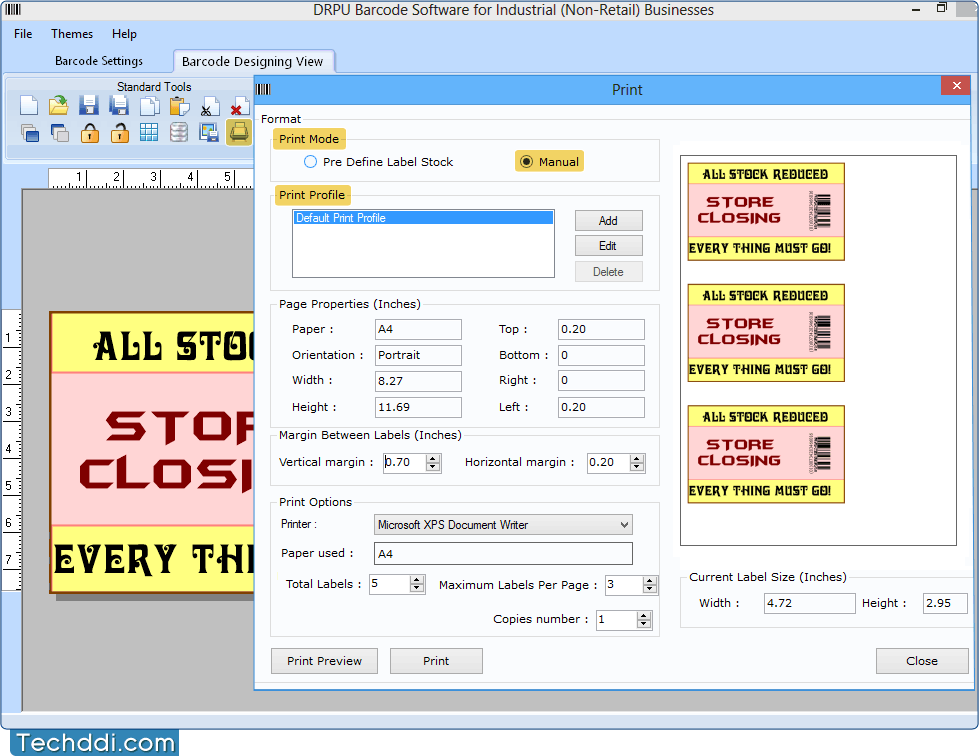Screen dimensions: 979x756
Task: Click the Current Label Size Height field
Action: pyautogui.click(x=945, y=603)
